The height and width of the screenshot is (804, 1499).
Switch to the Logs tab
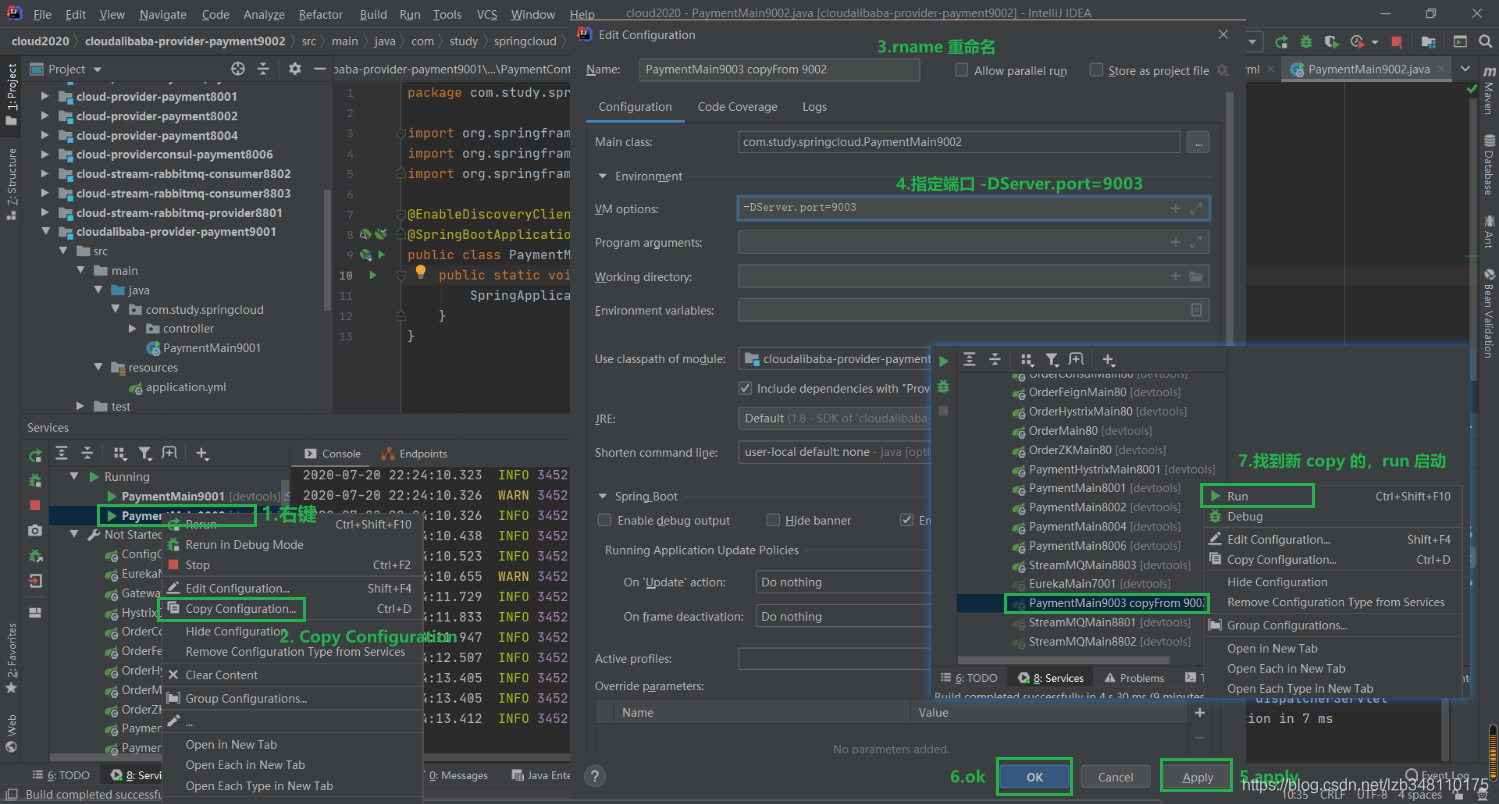click(x=814, y=107)
